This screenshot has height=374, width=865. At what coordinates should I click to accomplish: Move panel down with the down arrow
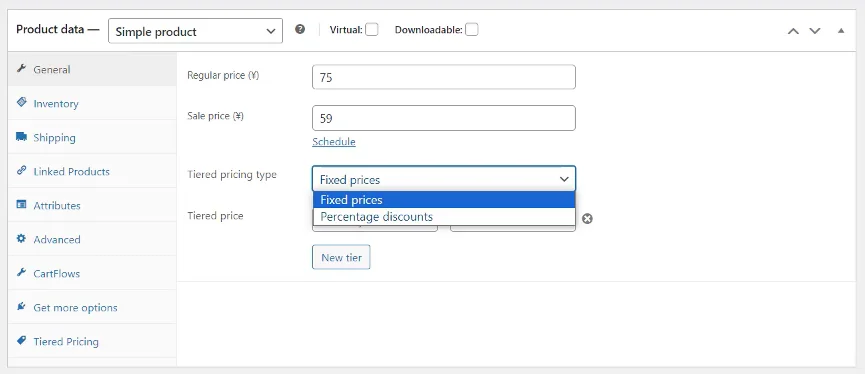click(815, 31)
